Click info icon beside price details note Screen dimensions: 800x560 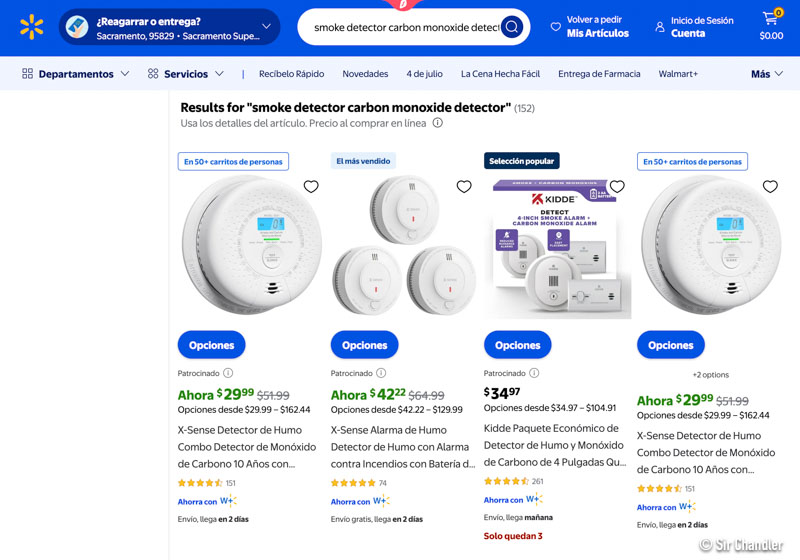click(437, 123)
